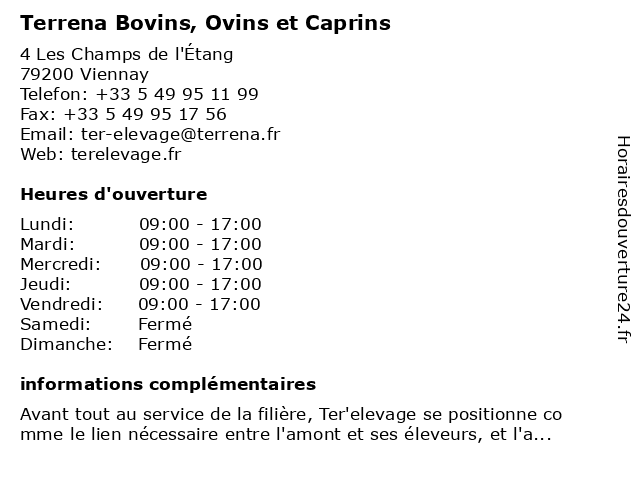The width and height of the screenshot is (640, 480).
Task: Select the Jeudi row label
Action: [44, 284]
